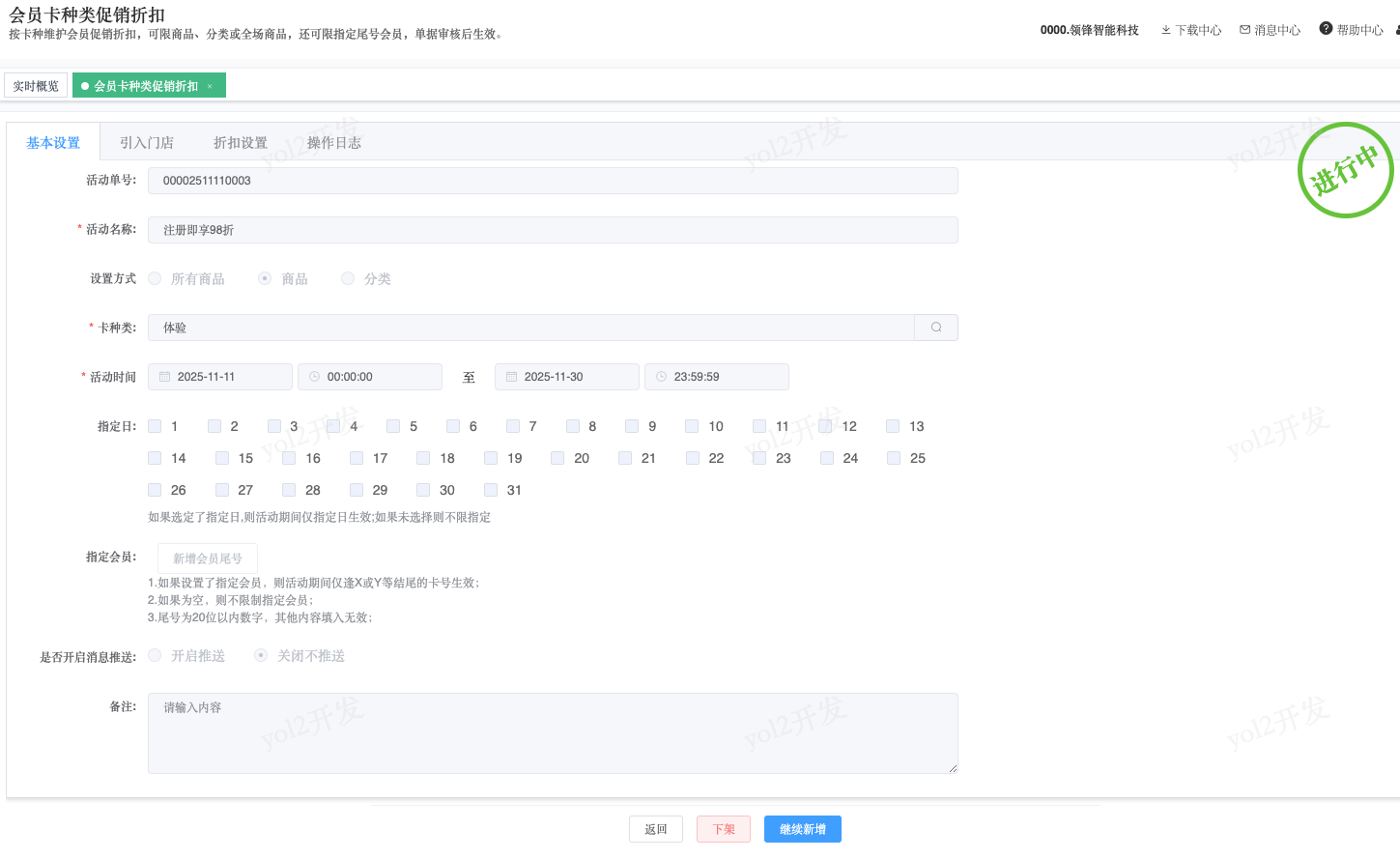
Task: Click the calendar icon in start date 2025-11-11
Action: [x=164, y=377]
